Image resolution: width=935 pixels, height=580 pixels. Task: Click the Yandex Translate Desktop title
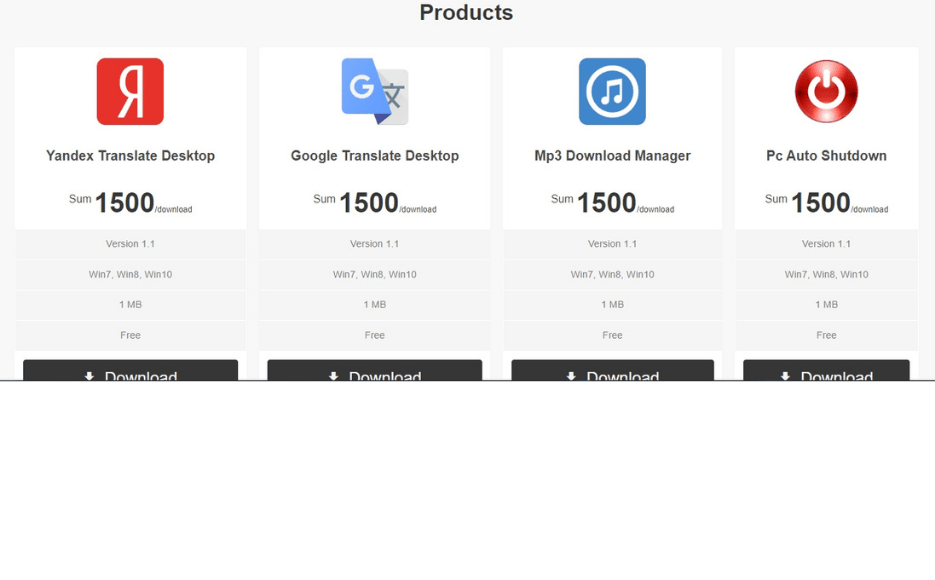click(130, 156)
